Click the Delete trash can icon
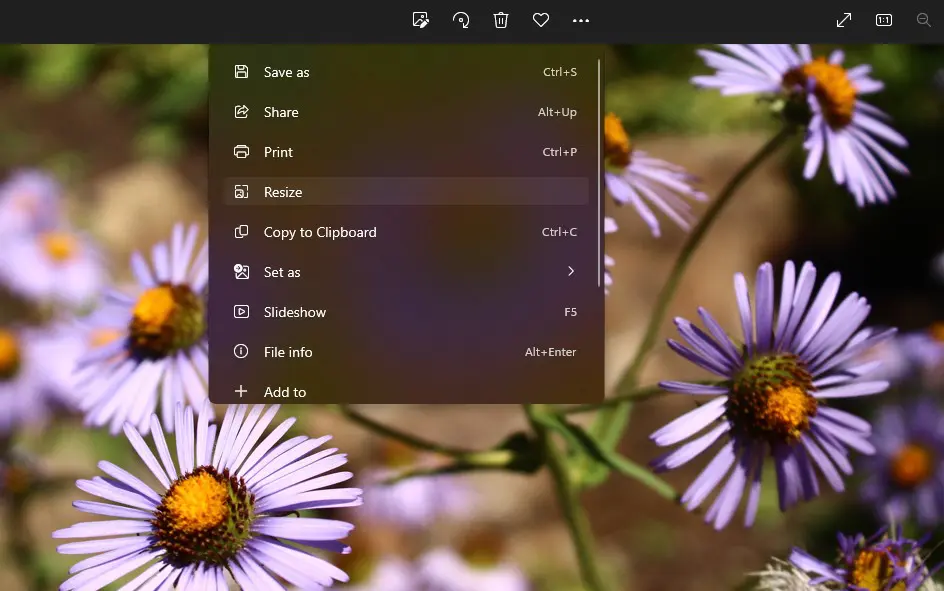The width and height of the screenshot is (944, 591). tap(501, 20)
